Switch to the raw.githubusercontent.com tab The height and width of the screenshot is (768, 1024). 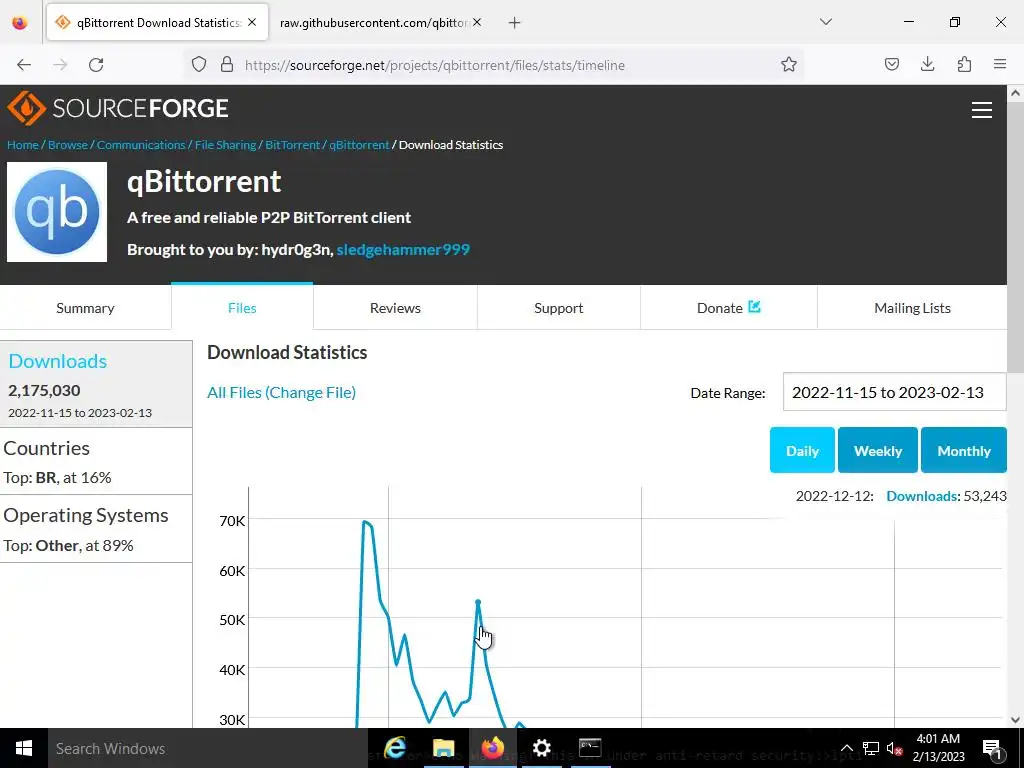374,23
